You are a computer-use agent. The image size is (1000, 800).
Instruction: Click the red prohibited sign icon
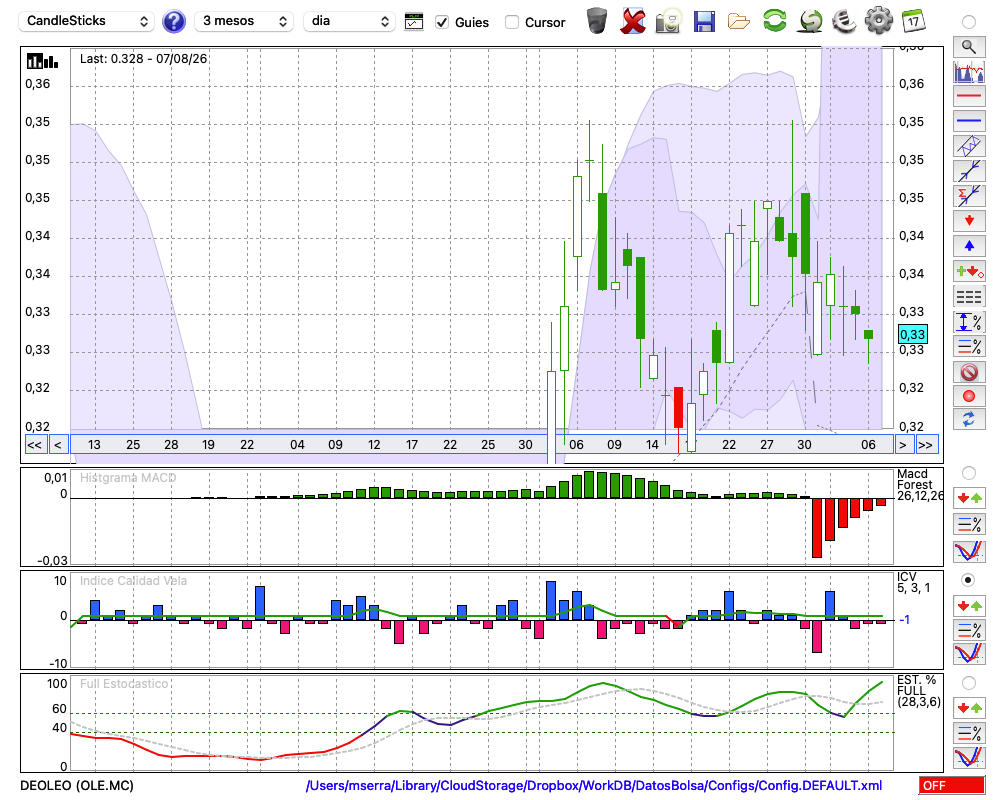pos(969,371)
